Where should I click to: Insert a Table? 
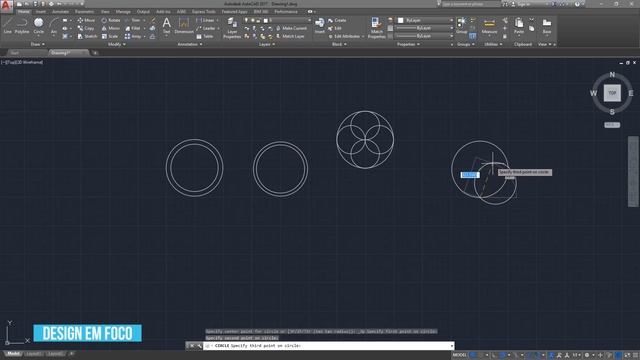tap(205, 36)
